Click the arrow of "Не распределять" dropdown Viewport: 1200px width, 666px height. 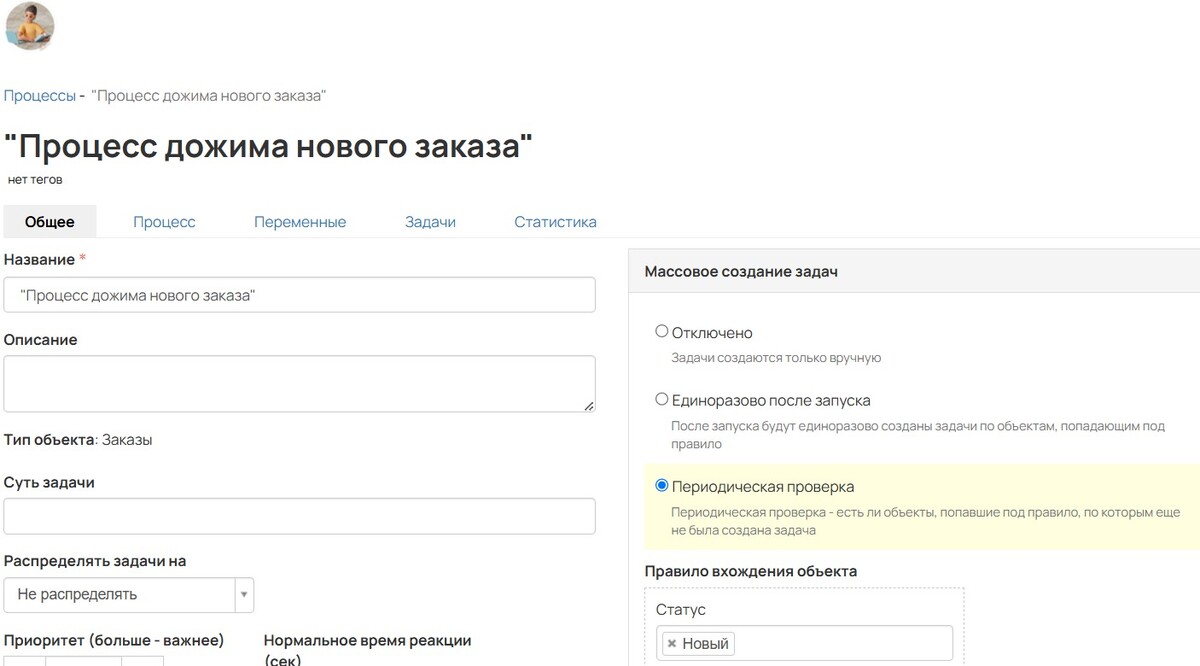[244, 595]
